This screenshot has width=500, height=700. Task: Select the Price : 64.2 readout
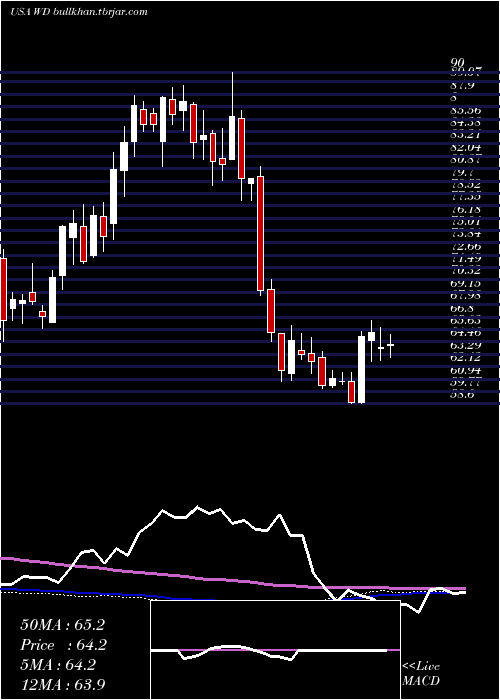tap(64, 645)
